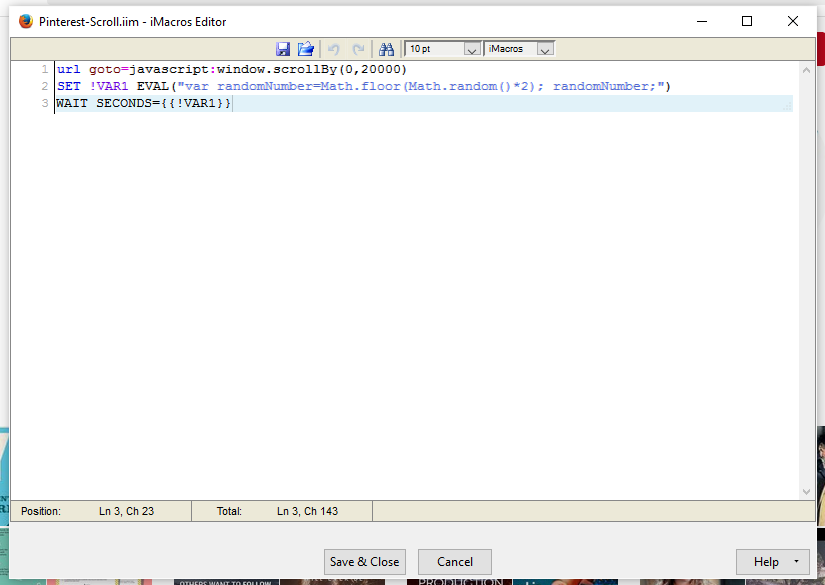The height and width of the screenshot is (585, 825).
Task: Minimize the iMacros Editor window
Action: tap(702, 21)
